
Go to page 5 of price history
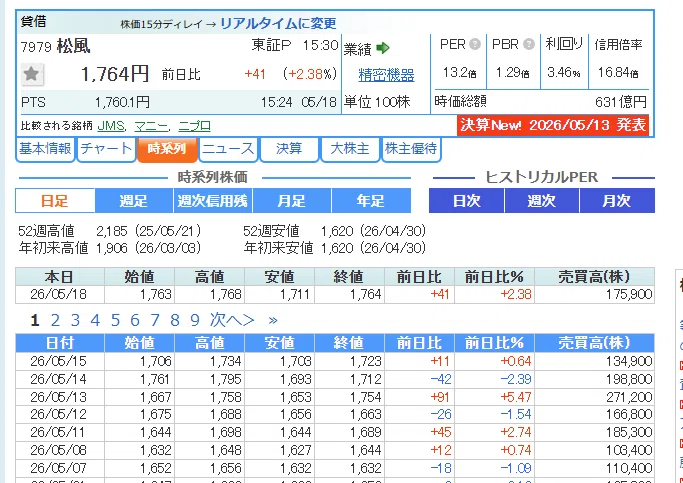115,321
